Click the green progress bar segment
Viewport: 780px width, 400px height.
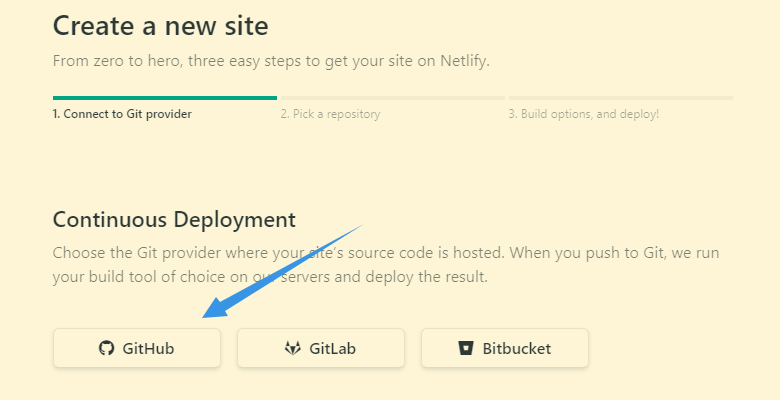(165, 98)
